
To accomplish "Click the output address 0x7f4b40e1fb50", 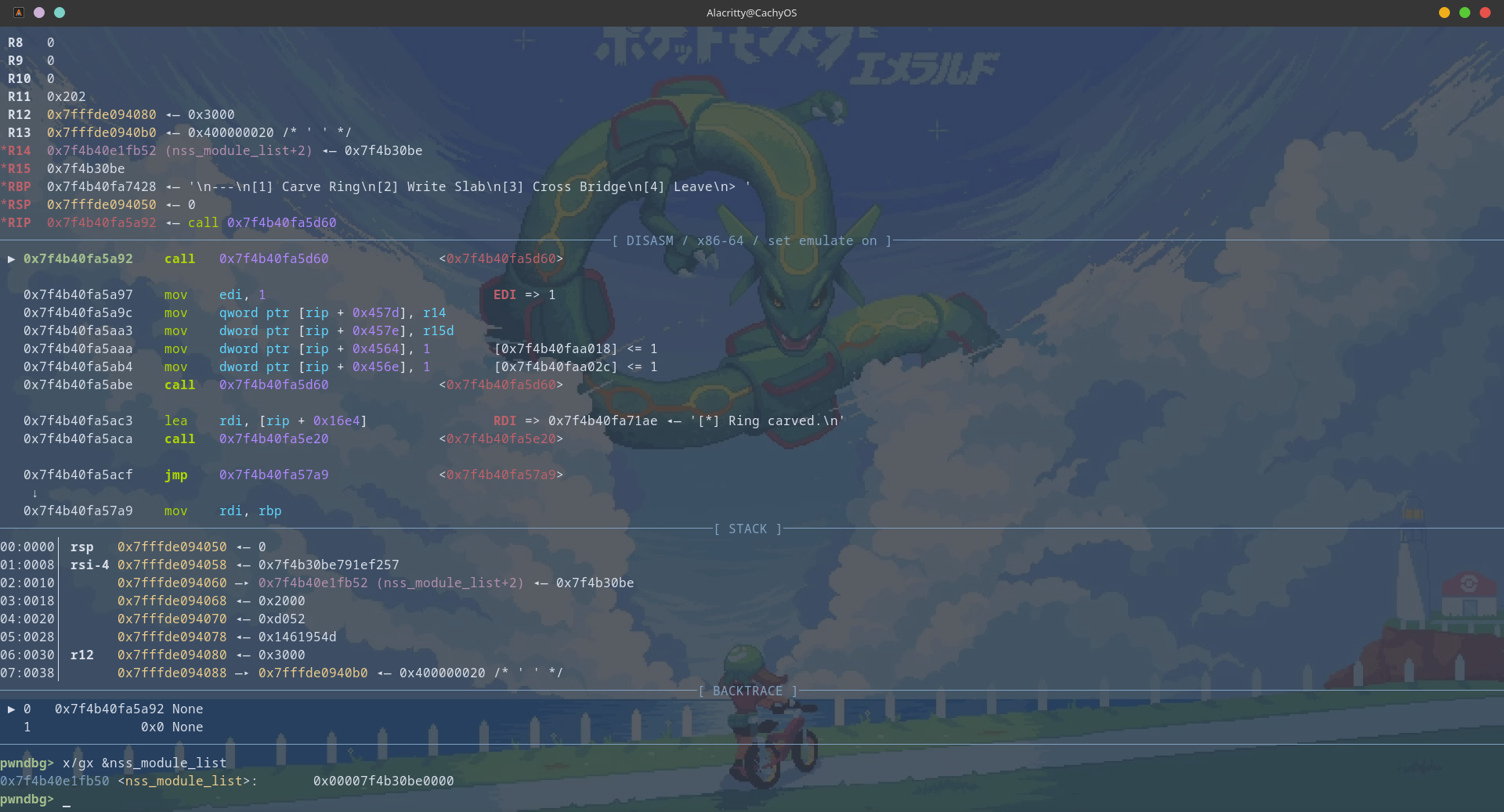I will pyautogui.click(x=55, y=781).
